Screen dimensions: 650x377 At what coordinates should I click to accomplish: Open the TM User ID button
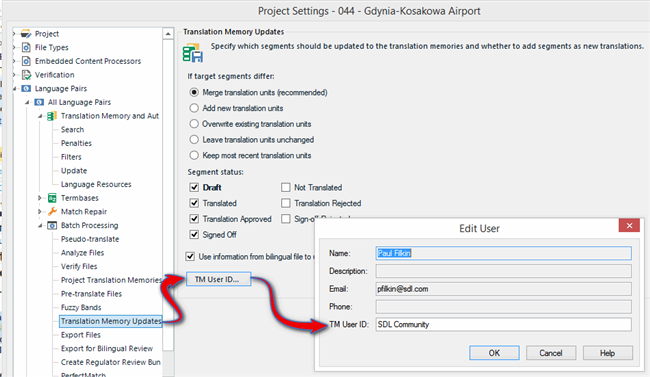pyautogui.click(x=218, y=279)
